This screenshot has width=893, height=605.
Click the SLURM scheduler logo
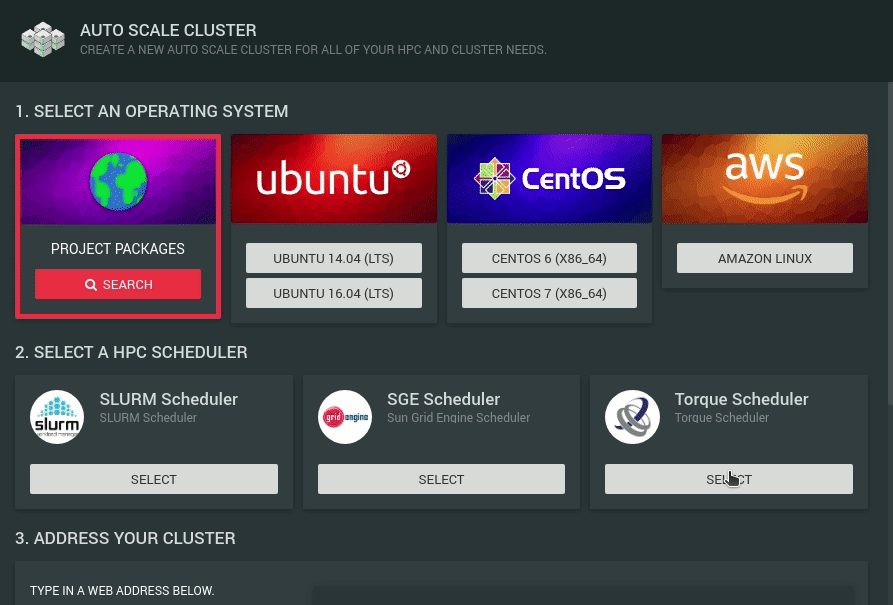click(57, 417)
